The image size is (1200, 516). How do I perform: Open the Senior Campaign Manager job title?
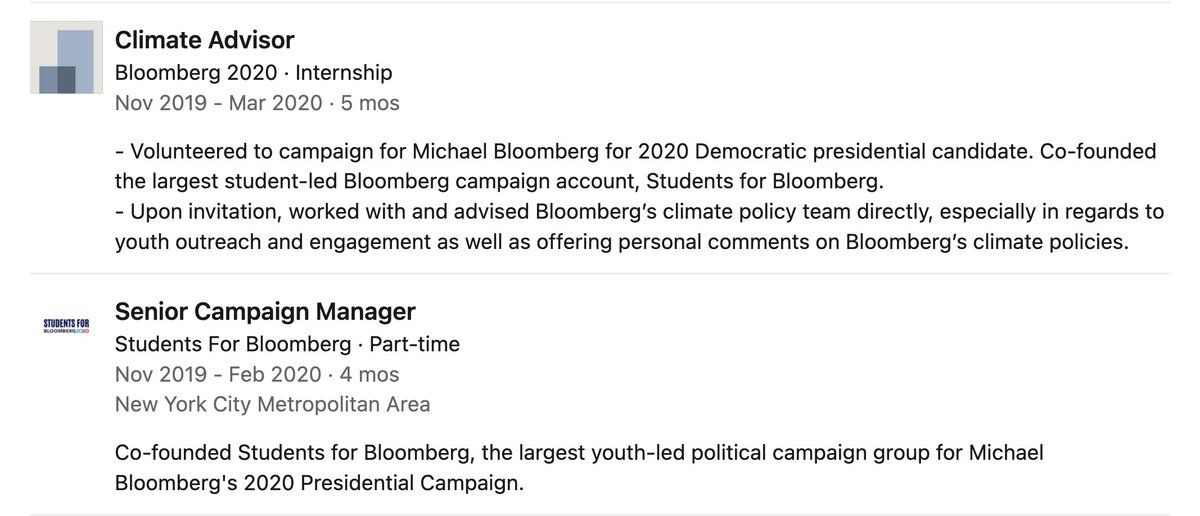[265, 311]
